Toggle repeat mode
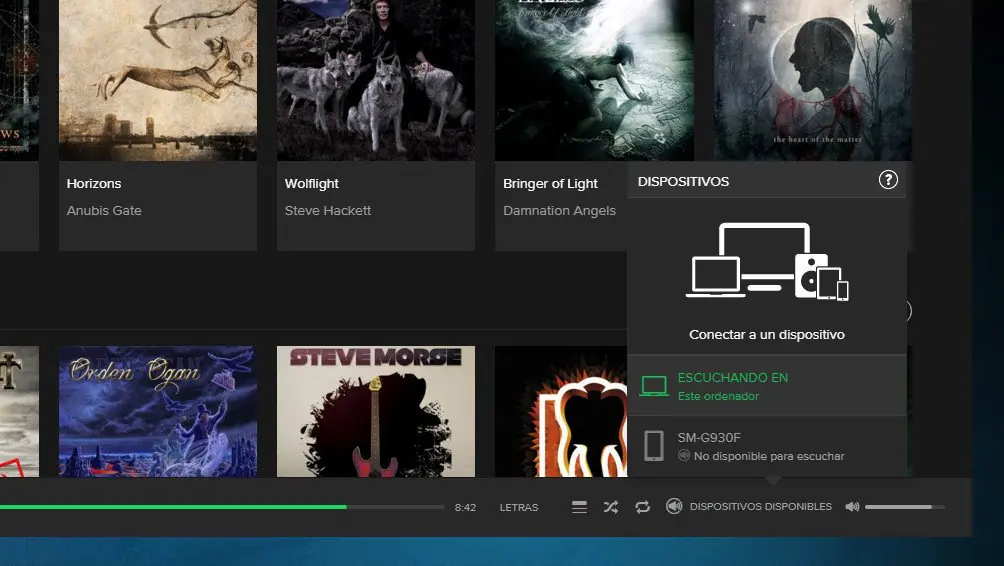 tap(642, 507)
